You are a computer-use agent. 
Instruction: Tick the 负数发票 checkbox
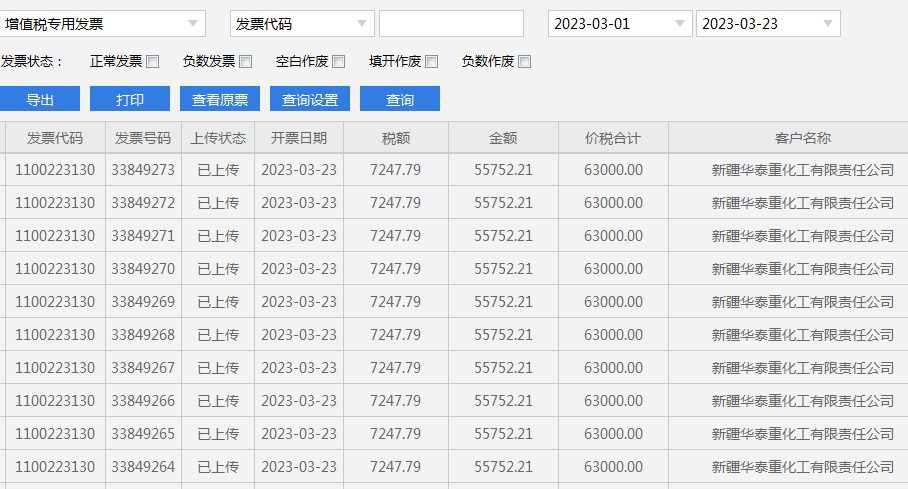(x=246, y=62)
